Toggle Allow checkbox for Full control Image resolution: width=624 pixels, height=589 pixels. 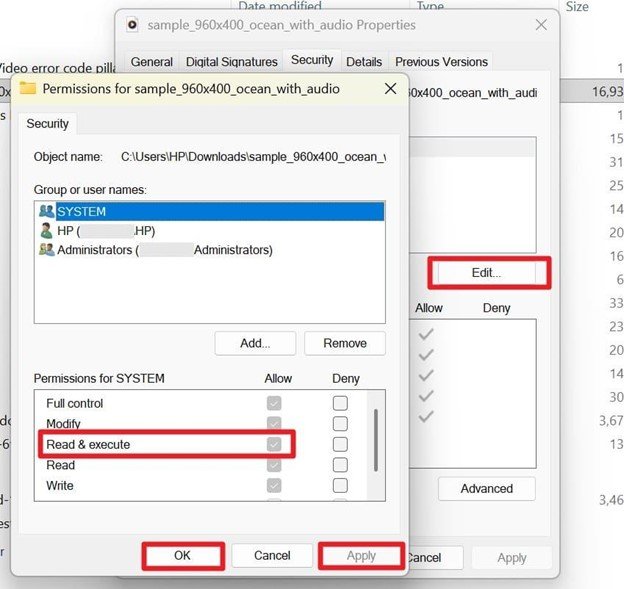pos(274,403)
